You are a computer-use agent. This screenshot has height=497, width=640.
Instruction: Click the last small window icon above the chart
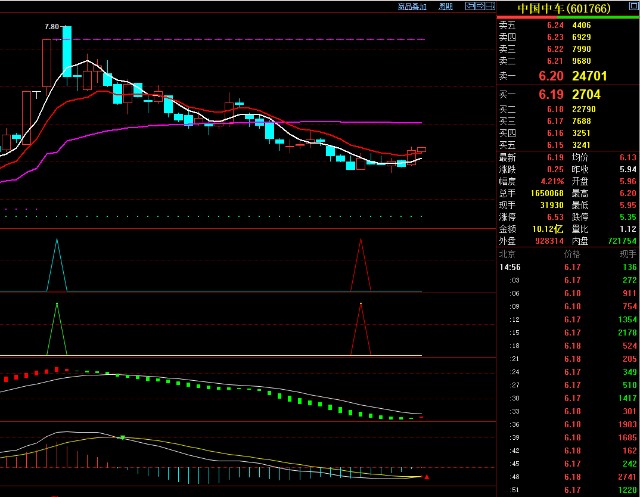[489, 7]
